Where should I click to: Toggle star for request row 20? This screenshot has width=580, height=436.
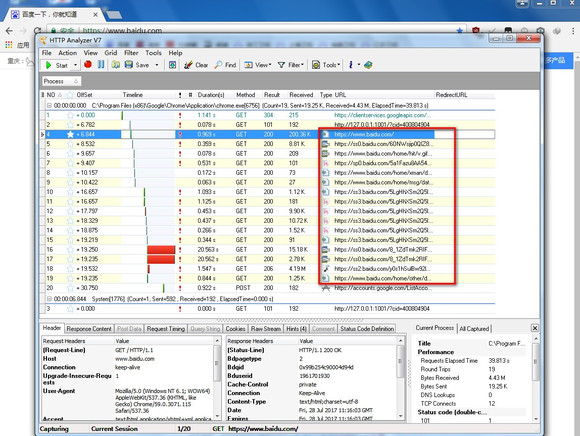tap(70, 288)
